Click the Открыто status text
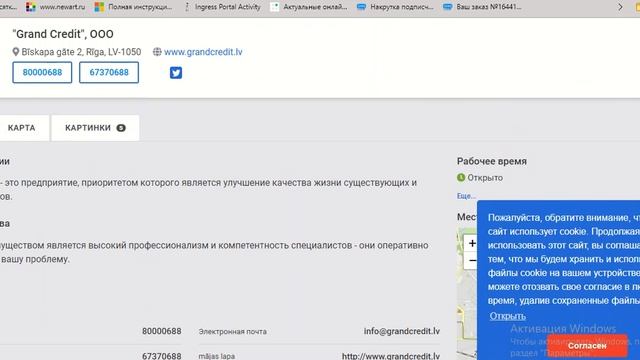The height and width of the screenshot is (360, 640). [485, 178]
